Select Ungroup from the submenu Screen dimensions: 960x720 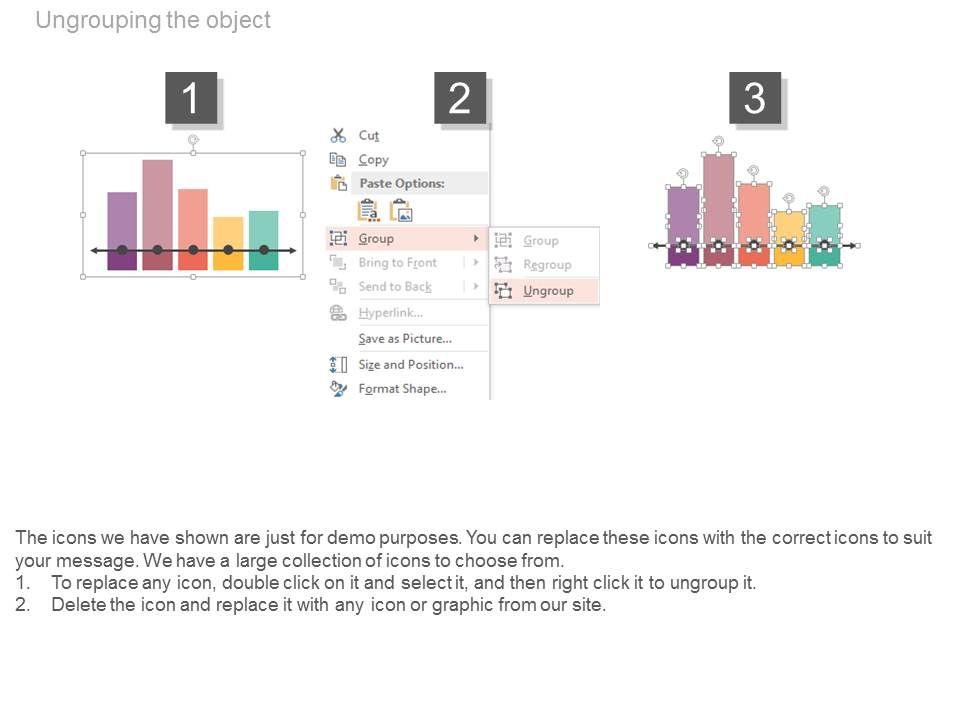pyautogui.click(x=548, y=291)
